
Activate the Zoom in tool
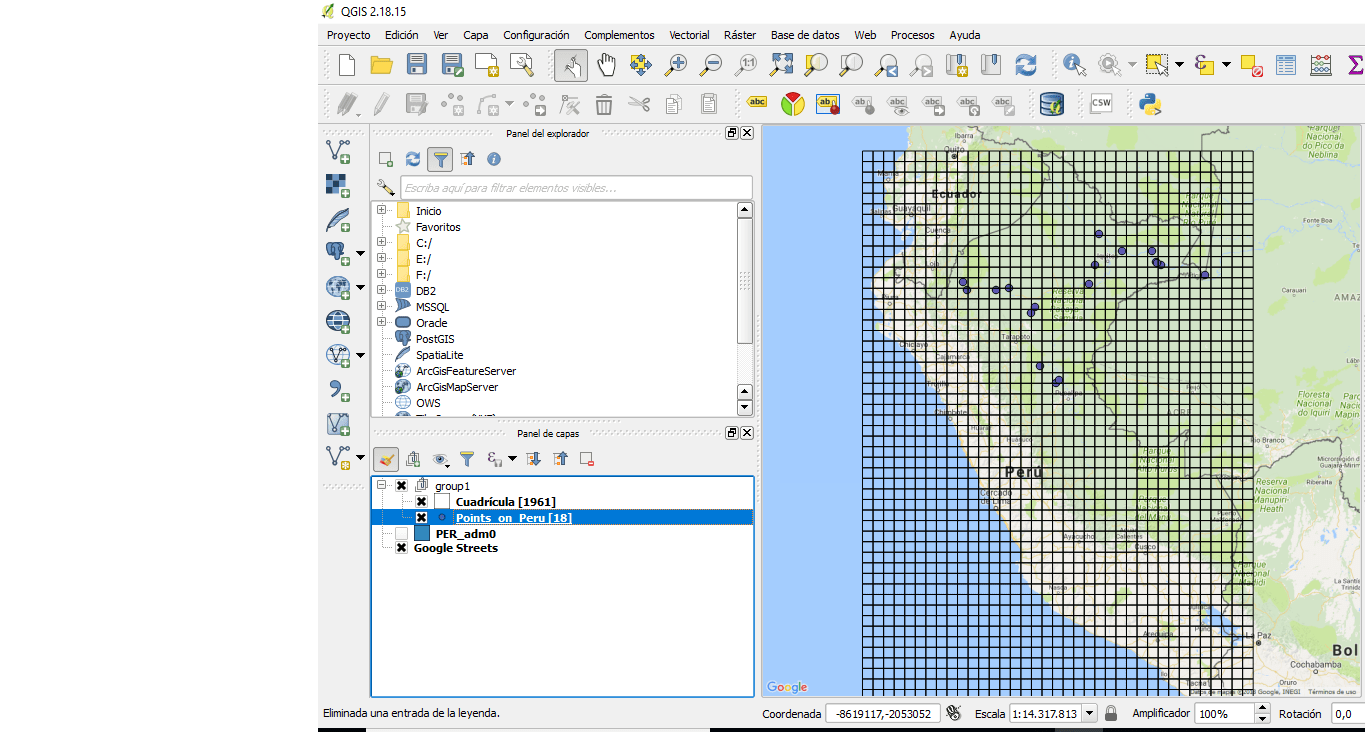[x=675, y=64]
